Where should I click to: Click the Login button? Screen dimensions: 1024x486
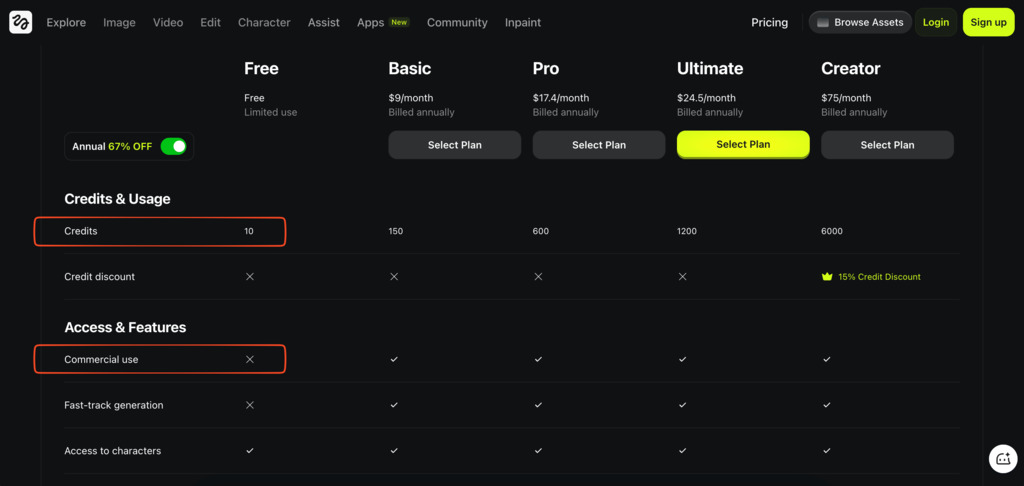point(936,22)
